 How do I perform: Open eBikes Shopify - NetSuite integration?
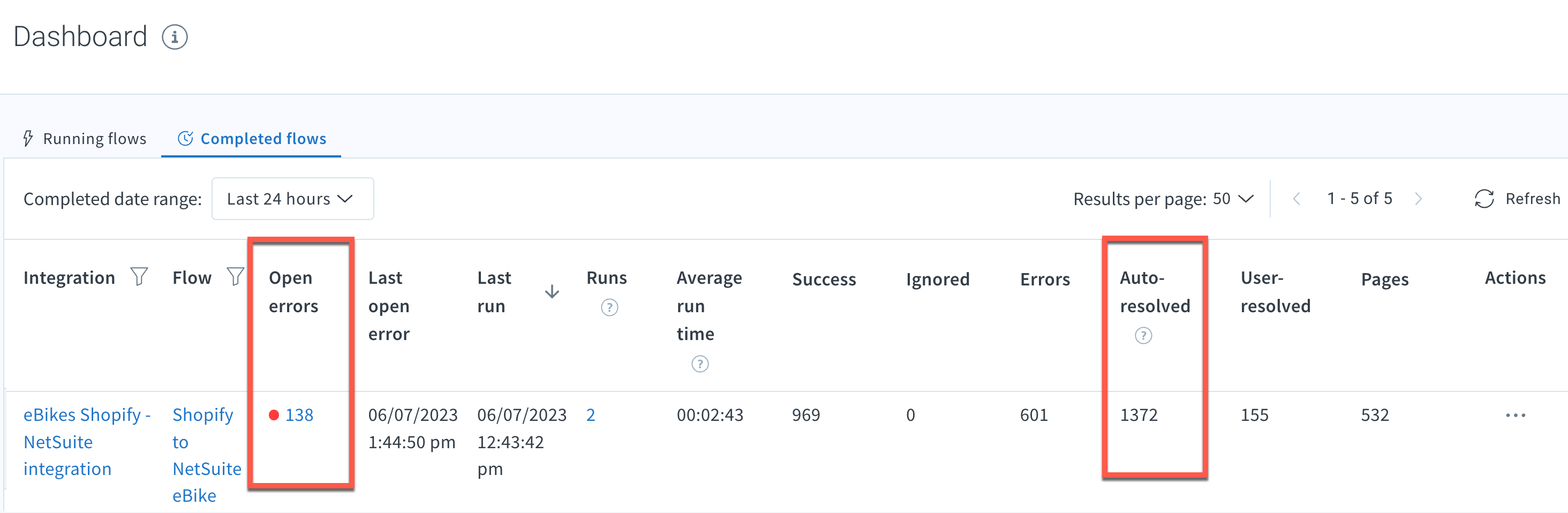click(86, 442)
